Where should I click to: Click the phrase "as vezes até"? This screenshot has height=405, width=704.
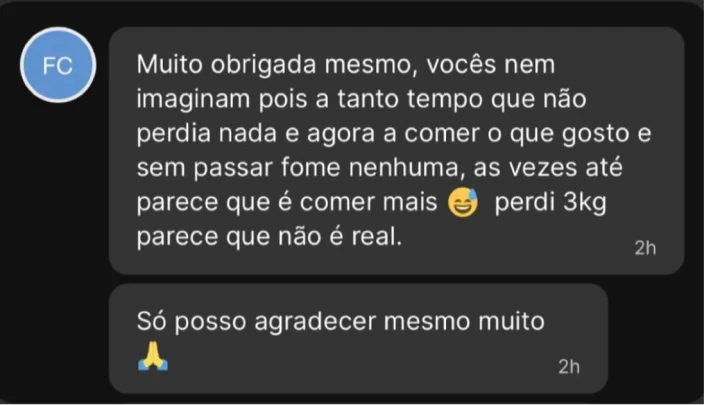click(548, 167)
